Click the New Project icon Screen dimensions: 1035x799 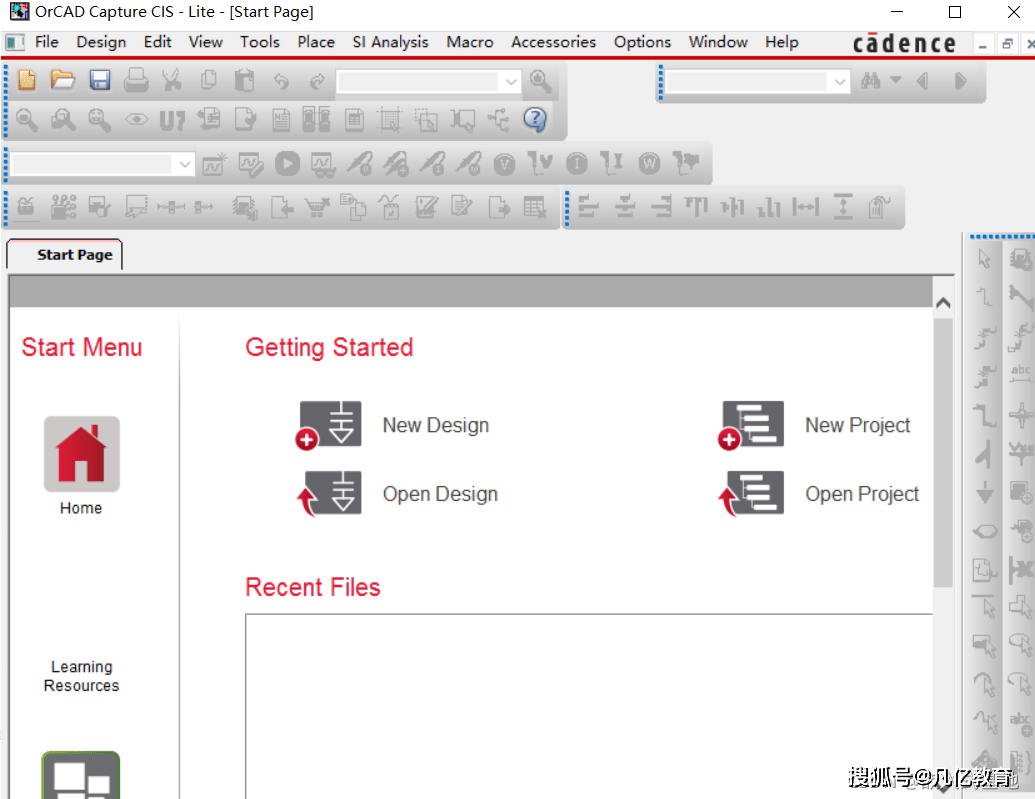pos(751,425)
